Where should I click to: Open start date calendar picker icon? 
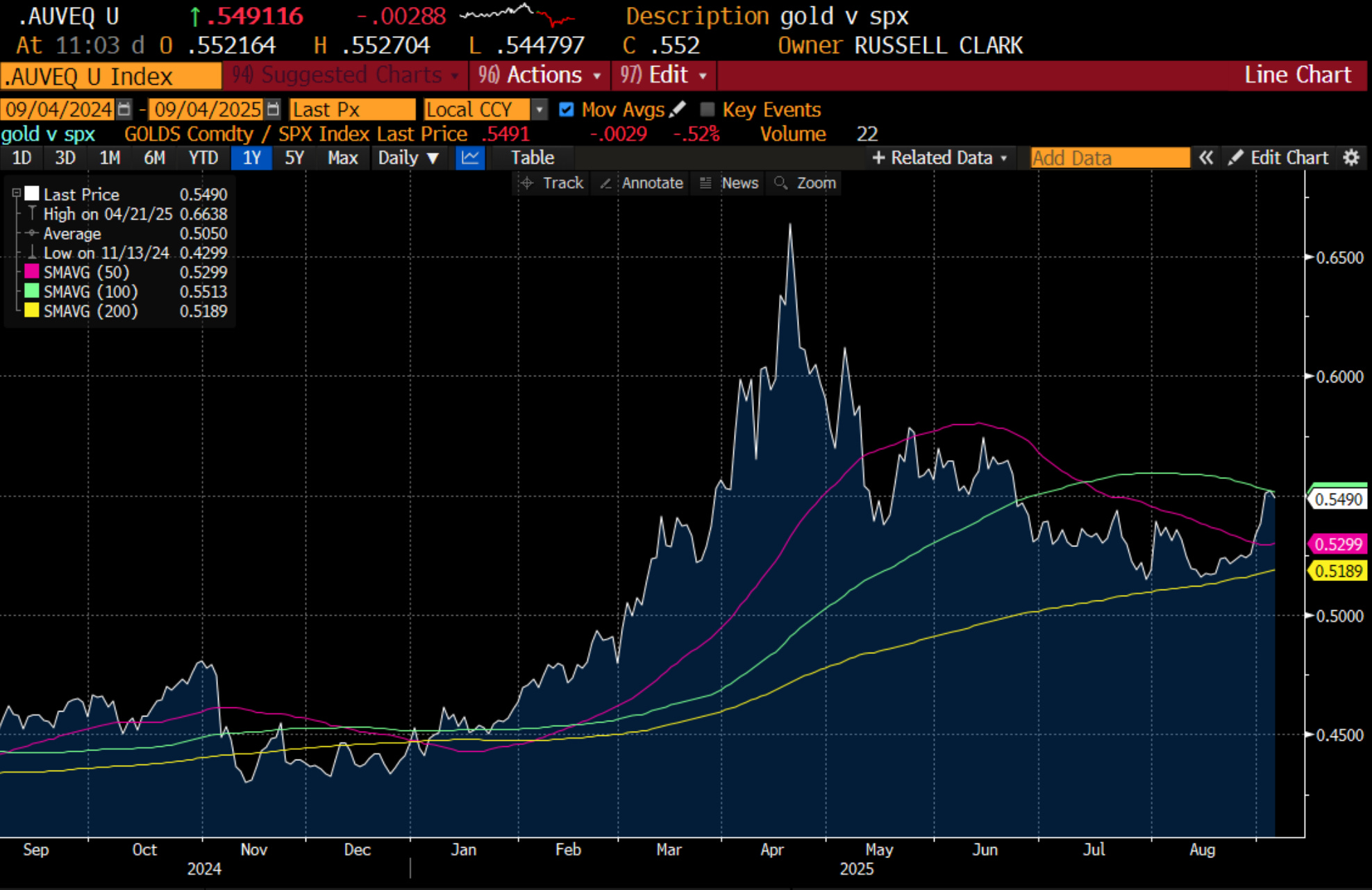click(124, 109)
